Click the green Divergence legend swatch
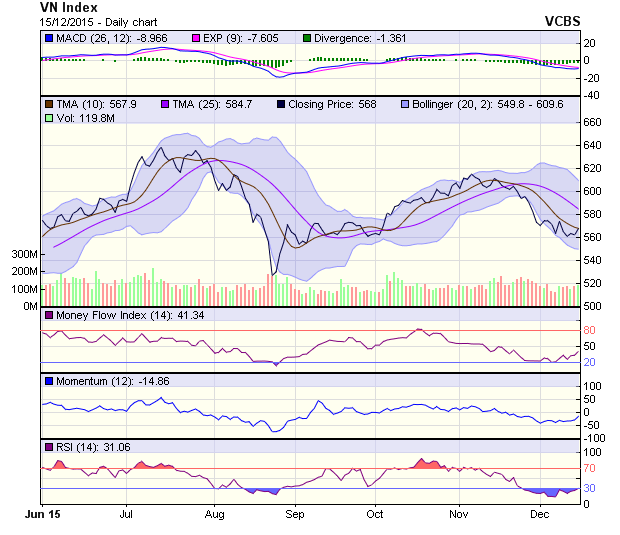Image resolution: width=620 pixels, height=535 pixels. click(x=307, y=38)
